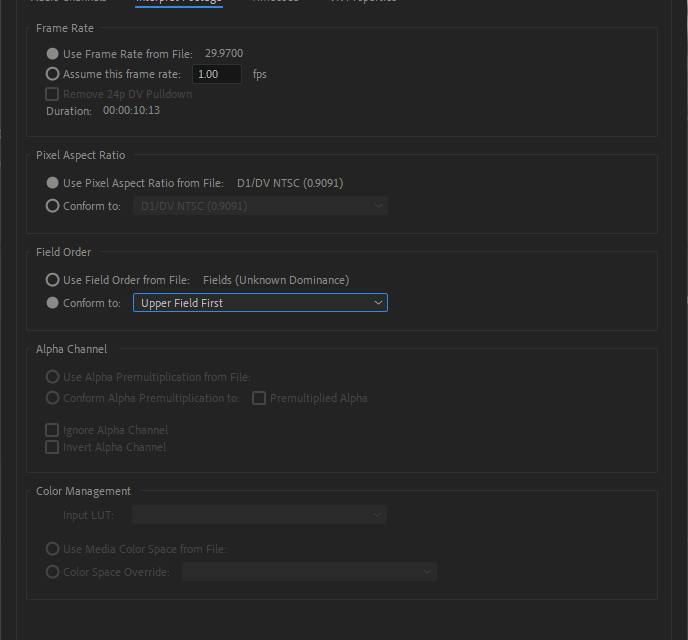
Task: Choose Conform to under Field Order
Action: pyautogui.click(x=53, y=303)
